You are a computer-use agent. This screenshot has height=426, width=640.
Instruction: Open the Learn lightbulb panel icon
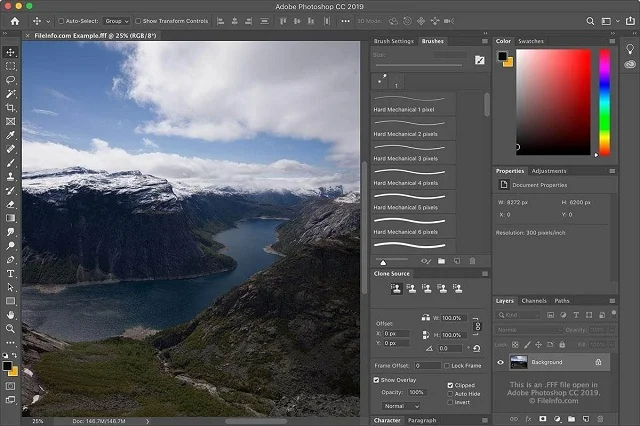click(x=630, y=49)
